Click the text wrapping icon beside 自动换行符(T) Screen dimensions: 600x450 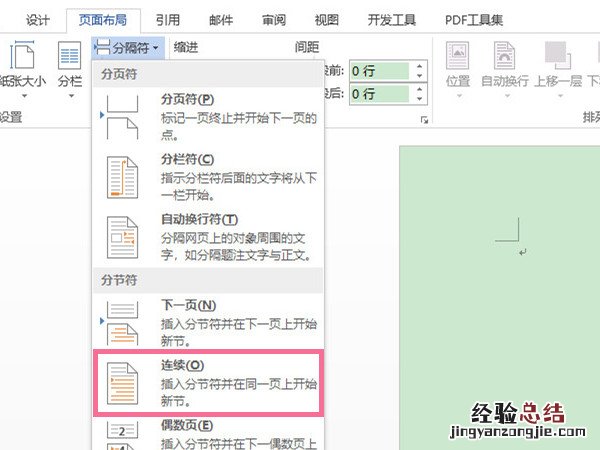click(122, 237)
